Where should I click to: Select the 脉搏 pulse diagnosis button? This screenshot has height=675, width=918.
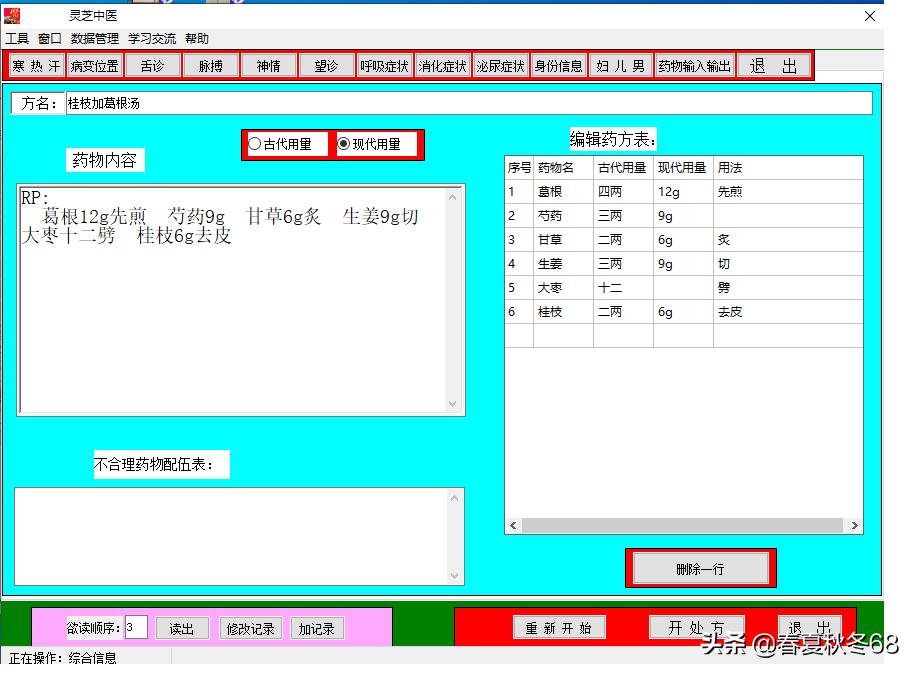pos(210,65)
